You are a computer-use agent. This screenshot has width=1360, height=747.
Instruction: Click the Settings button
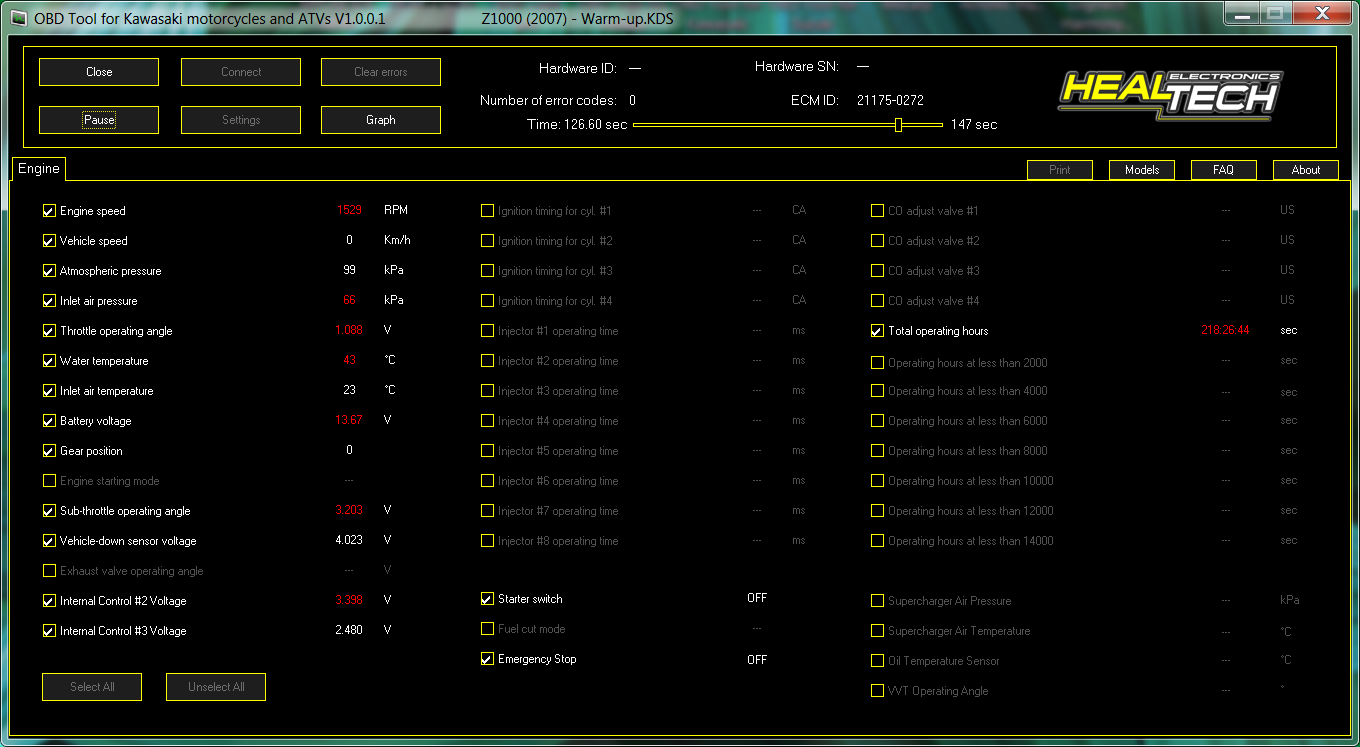click(x=241, y=120)
